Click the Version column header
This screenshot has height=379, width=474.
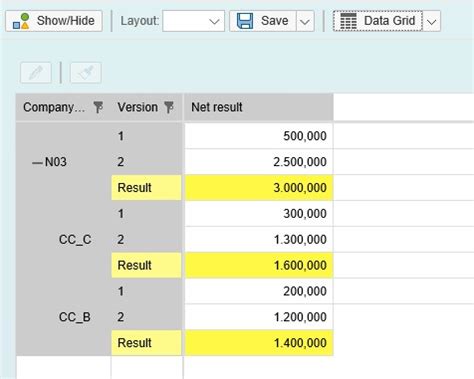(146, 107)
